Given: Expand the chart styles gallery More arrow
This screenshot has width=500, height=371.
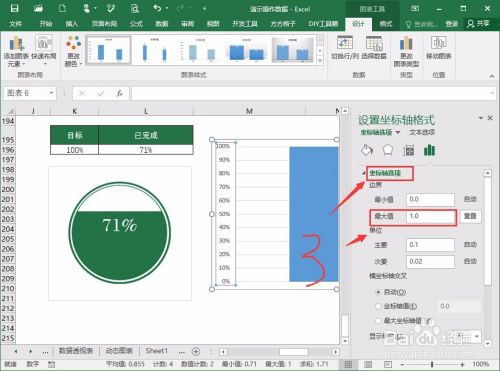Looking at the screenshot, I should pos(320,60).
